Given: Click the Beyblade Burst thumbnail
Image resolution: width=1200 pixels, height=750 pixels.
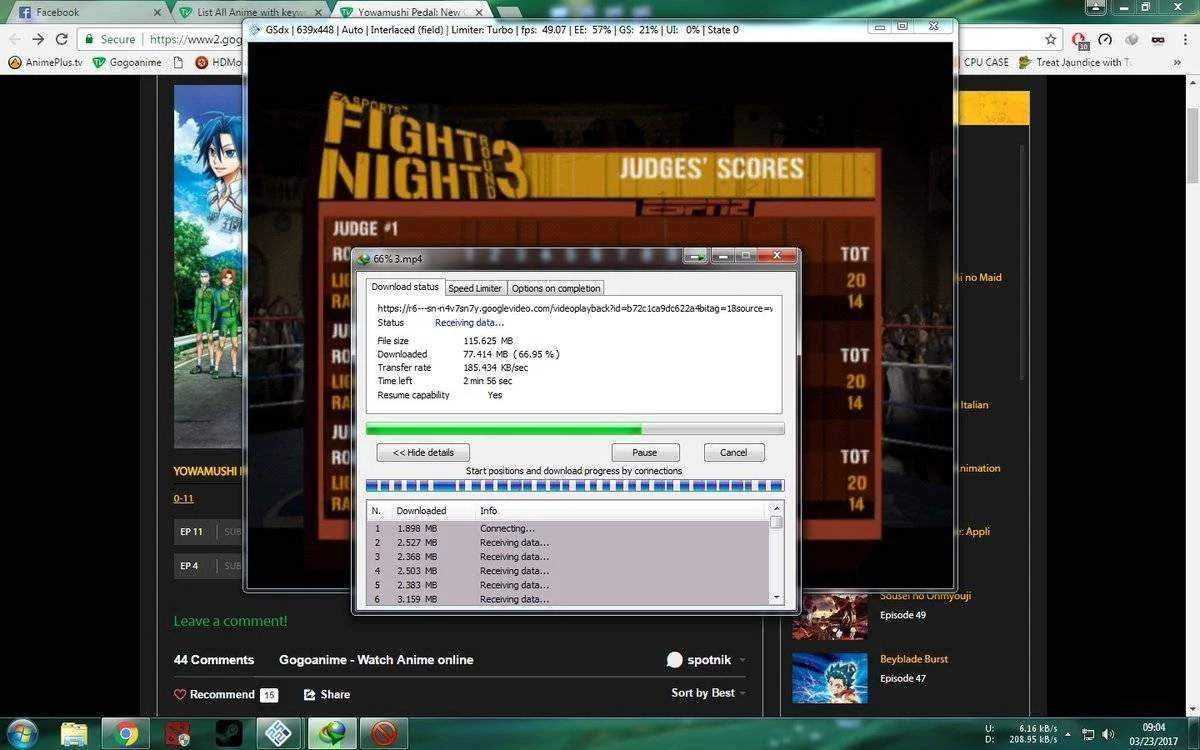Looking at the screenshot, I should [x=830, y=679].
